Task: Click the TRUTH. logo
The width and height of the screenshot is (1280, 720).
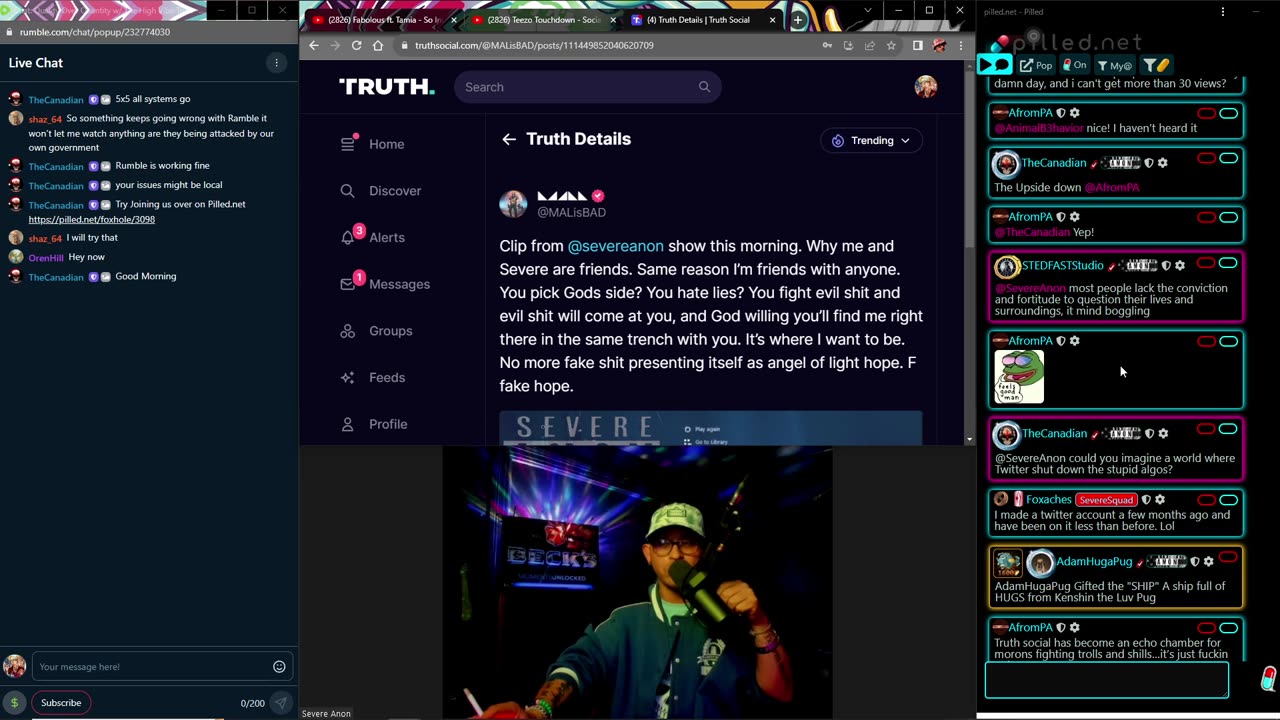Action: pos(387,87)
